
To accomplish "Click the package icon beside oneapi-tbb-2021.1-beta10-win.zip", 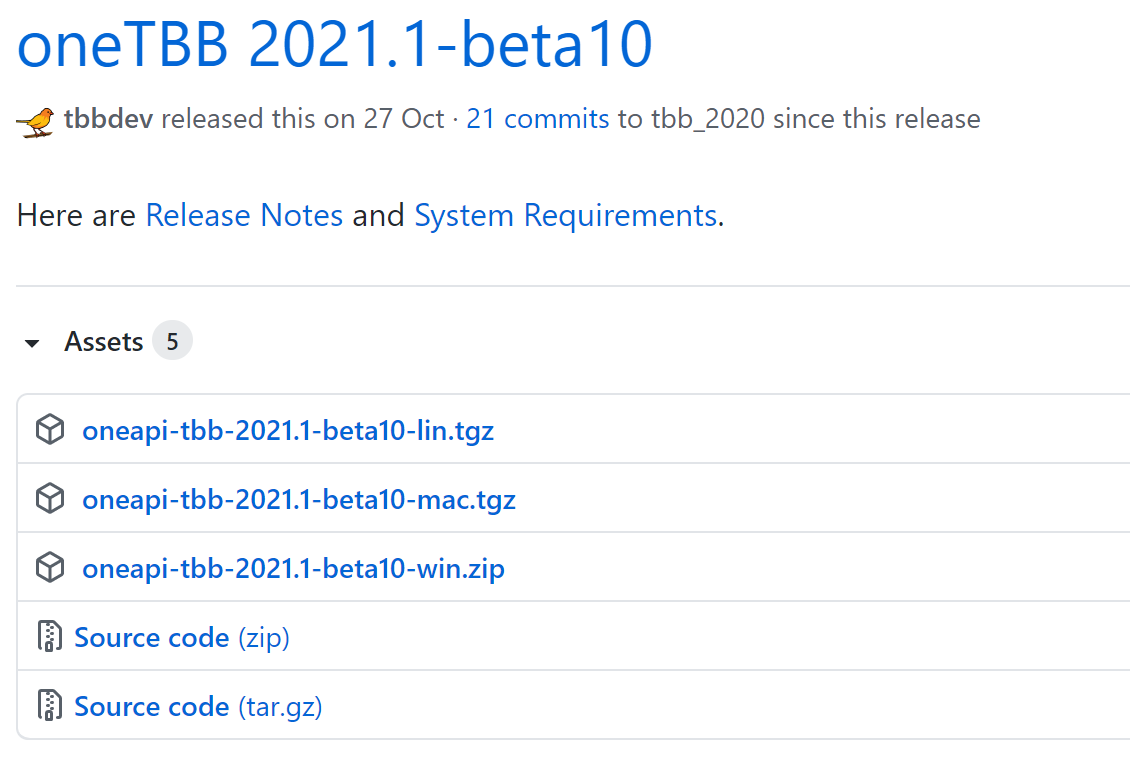I will tap(49, 567).
